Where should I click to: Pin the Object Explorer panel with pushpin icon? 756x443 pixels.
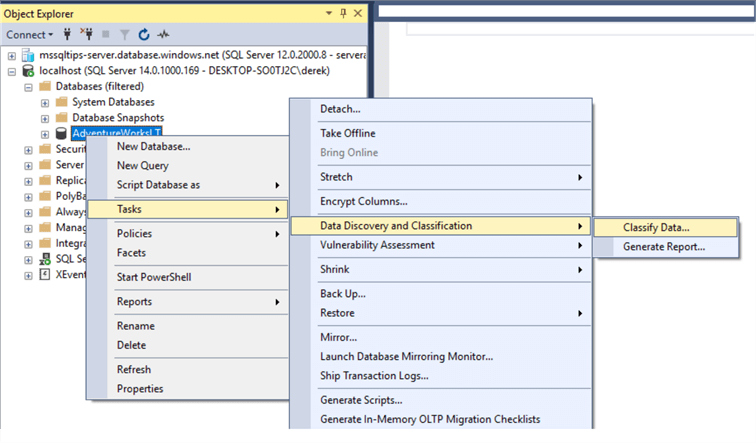click(x=343, y=13)
